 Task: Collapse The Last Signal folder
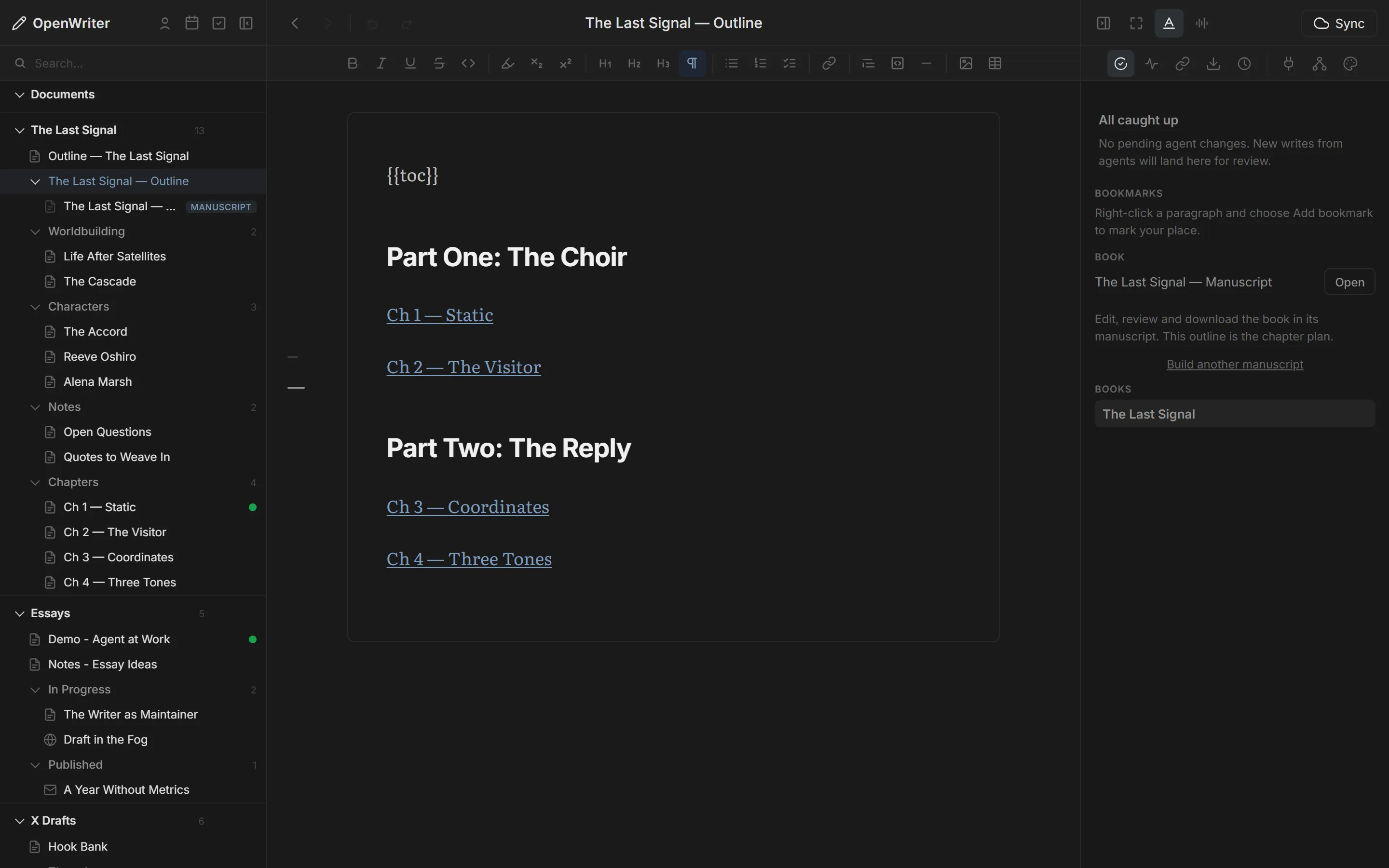[x=19, y=130]
